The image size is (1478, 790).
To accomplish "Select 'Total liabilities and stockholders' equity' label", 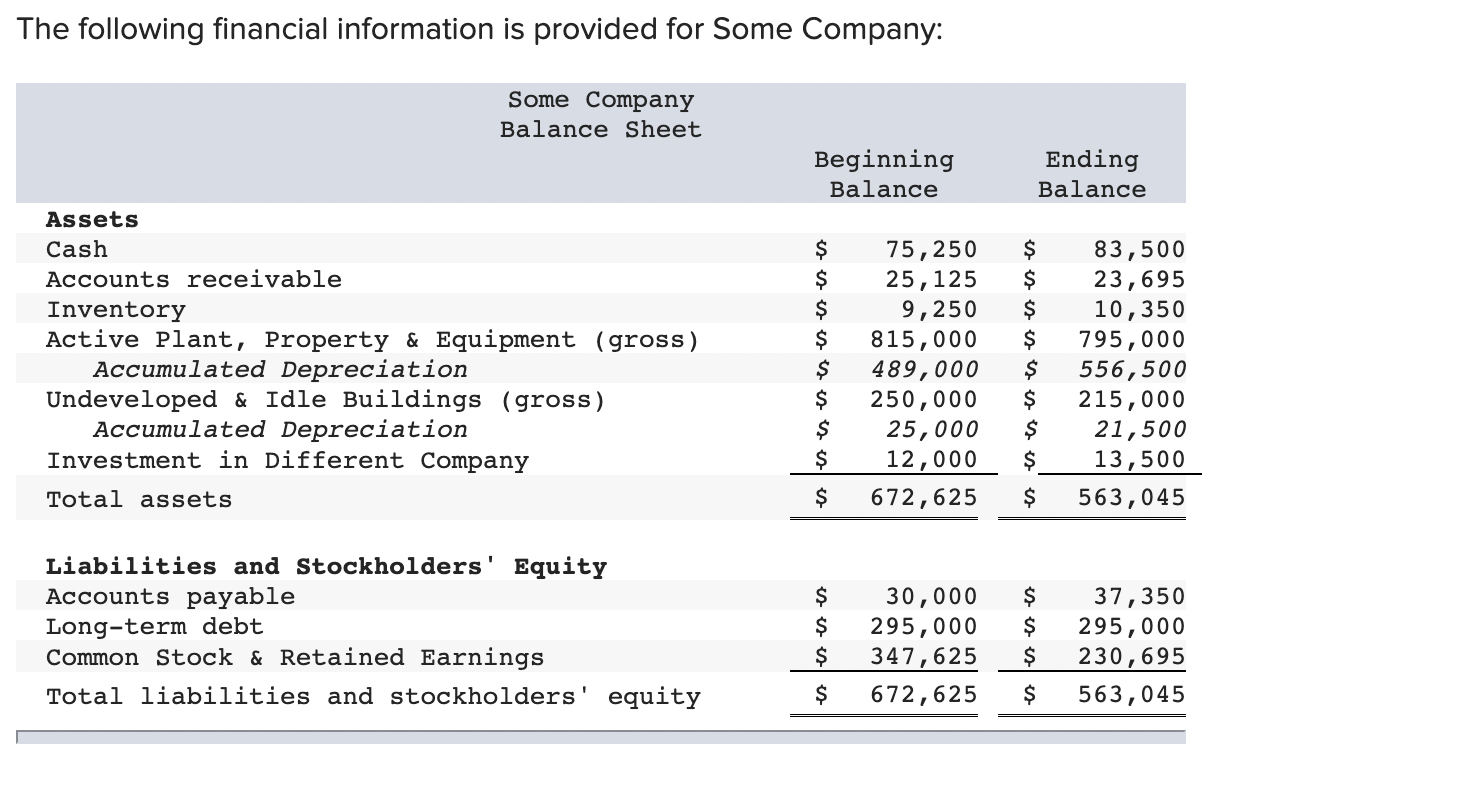I will (373, 696).
